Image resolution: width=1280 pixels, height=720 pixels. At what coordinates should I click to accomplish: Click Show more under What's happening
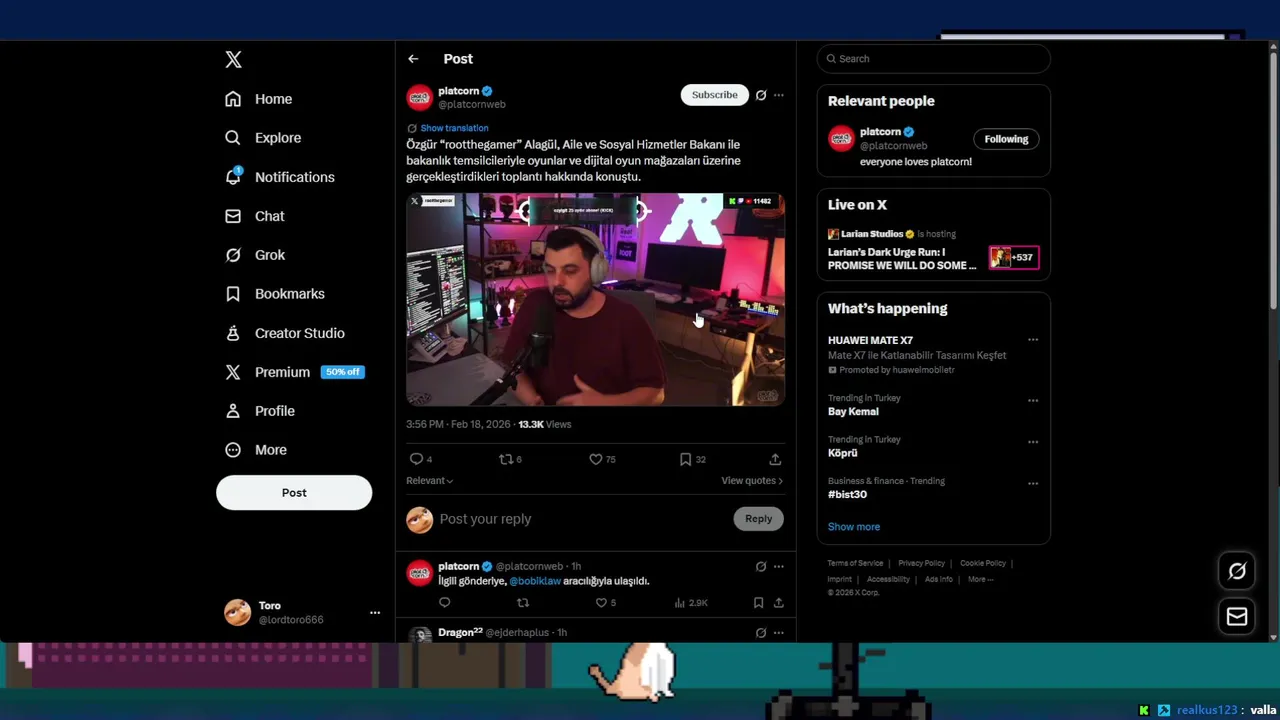pyautogui.click(x=854, y=527)
